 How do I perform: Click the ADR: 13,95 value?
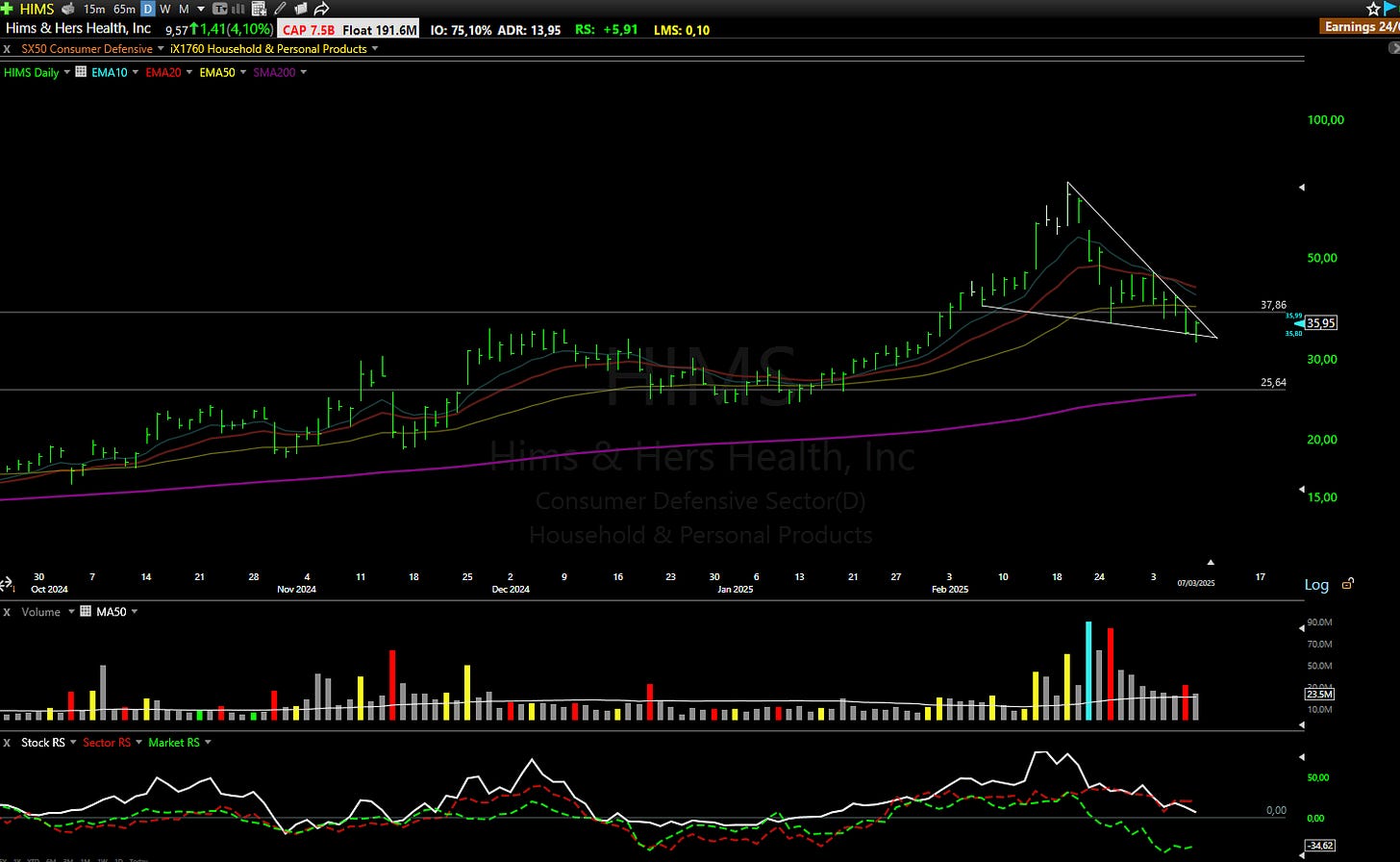pos(529,30)
